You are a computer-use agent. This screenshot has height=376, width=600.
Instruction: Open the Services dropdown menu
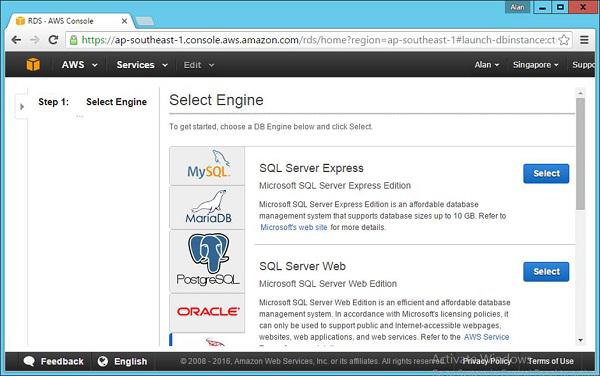[142, 65]
